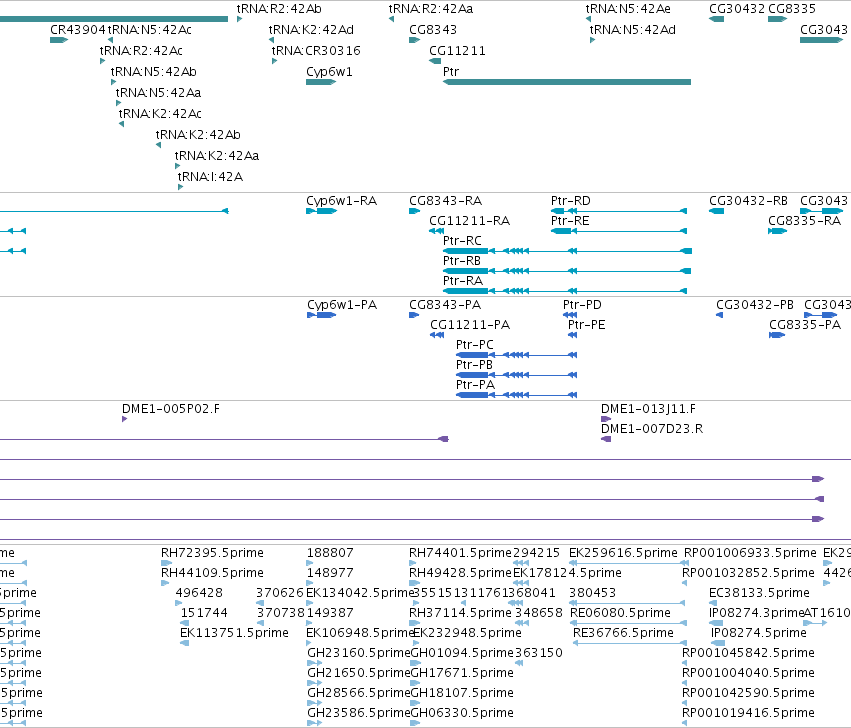851x728 pixels.
Task: Open the CR43904 gene label
Action: coord(78,30)
